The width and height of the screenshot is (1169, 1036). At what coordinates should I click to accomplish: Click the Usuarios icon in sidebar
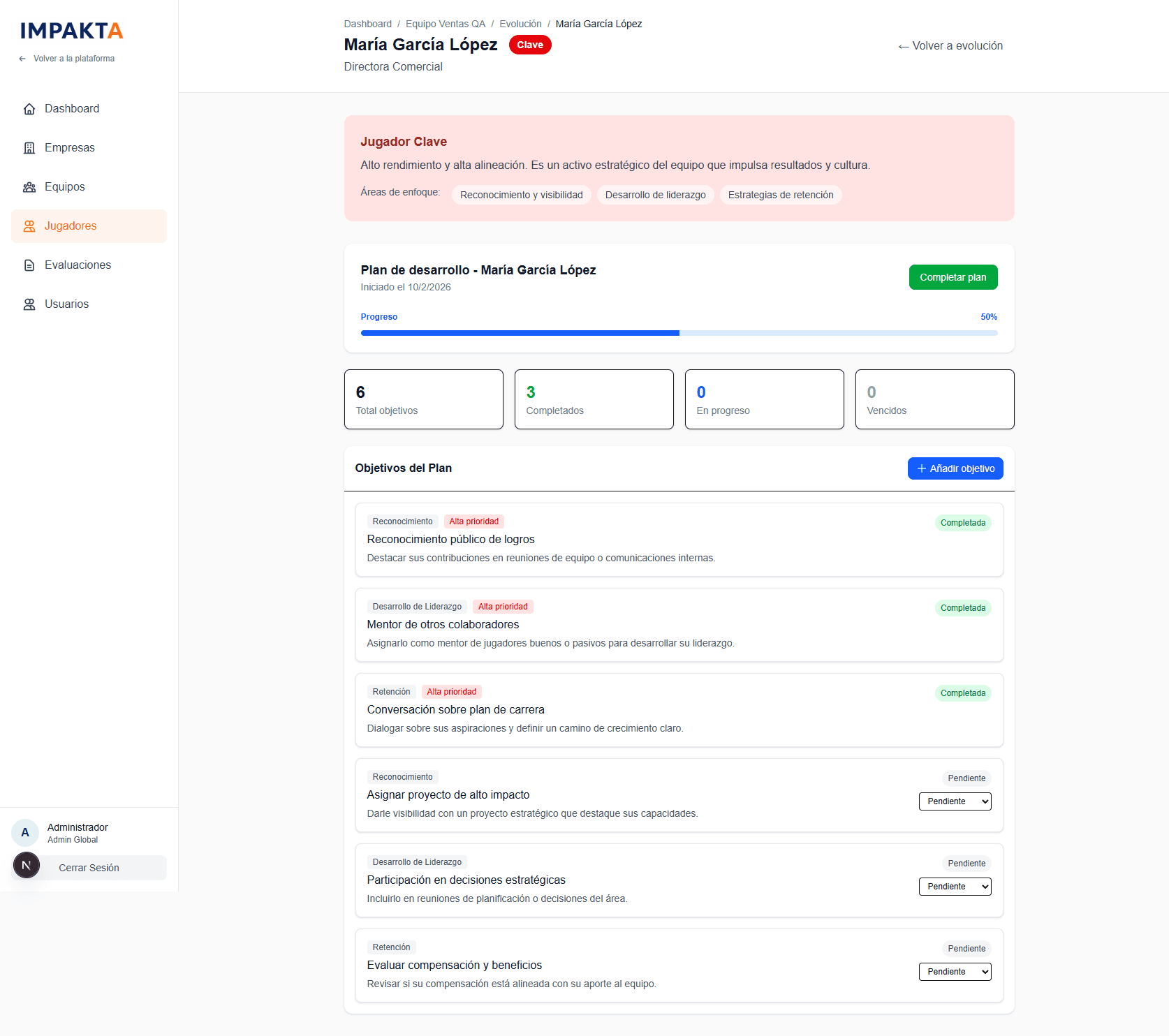pos(29,304)
